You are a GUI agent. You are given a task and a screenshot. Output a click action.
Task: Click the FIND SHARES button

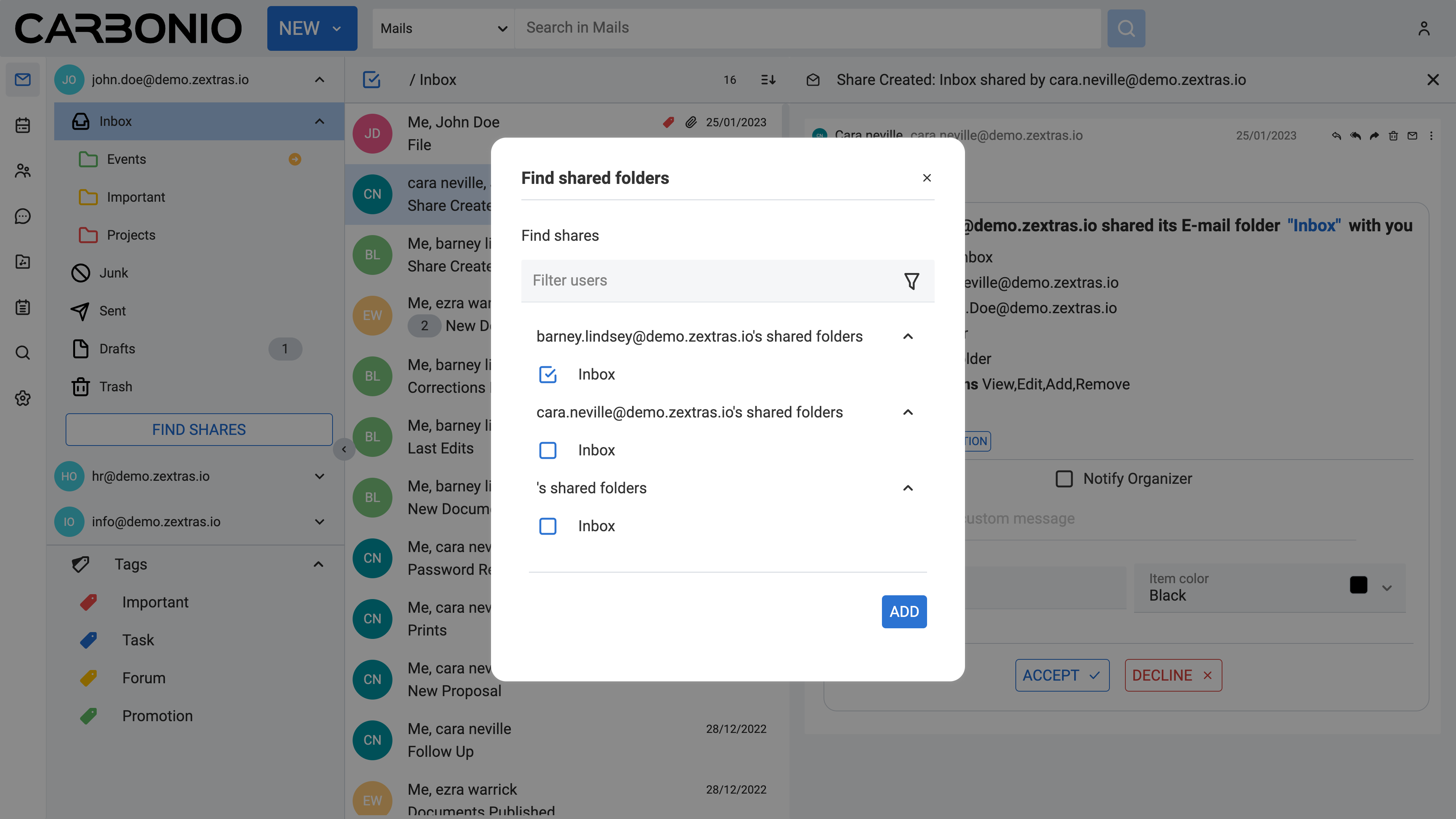[x=199, y=430]
